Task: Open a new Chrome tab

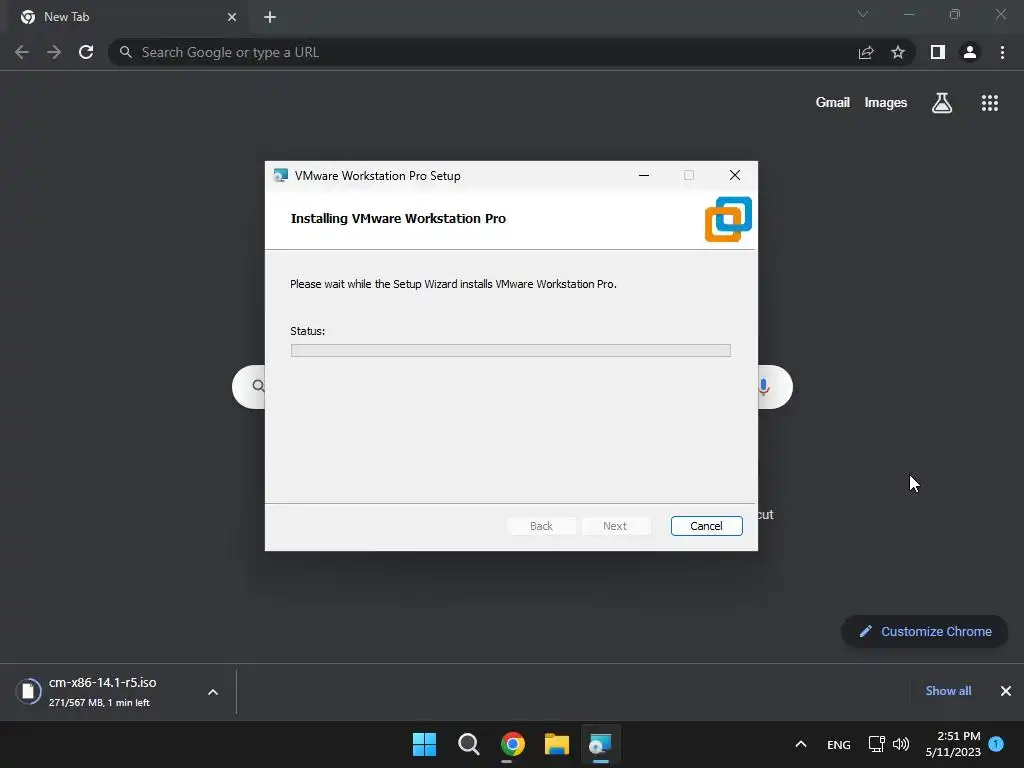Action: [270, 17]
